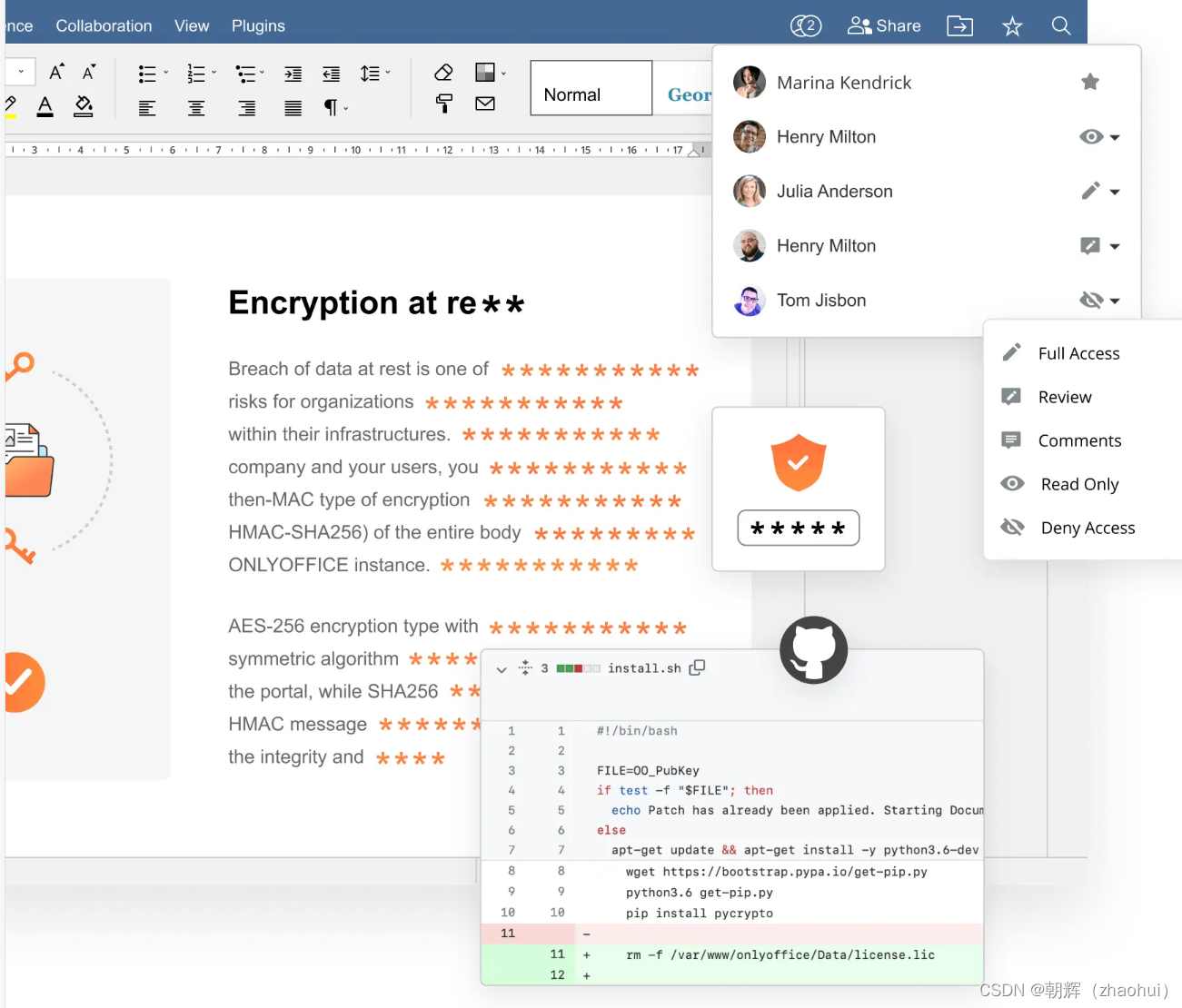Toggle Henry Milton's view-only eye icon
The image size is (1182, 1008).
(x=1090, y=136)
